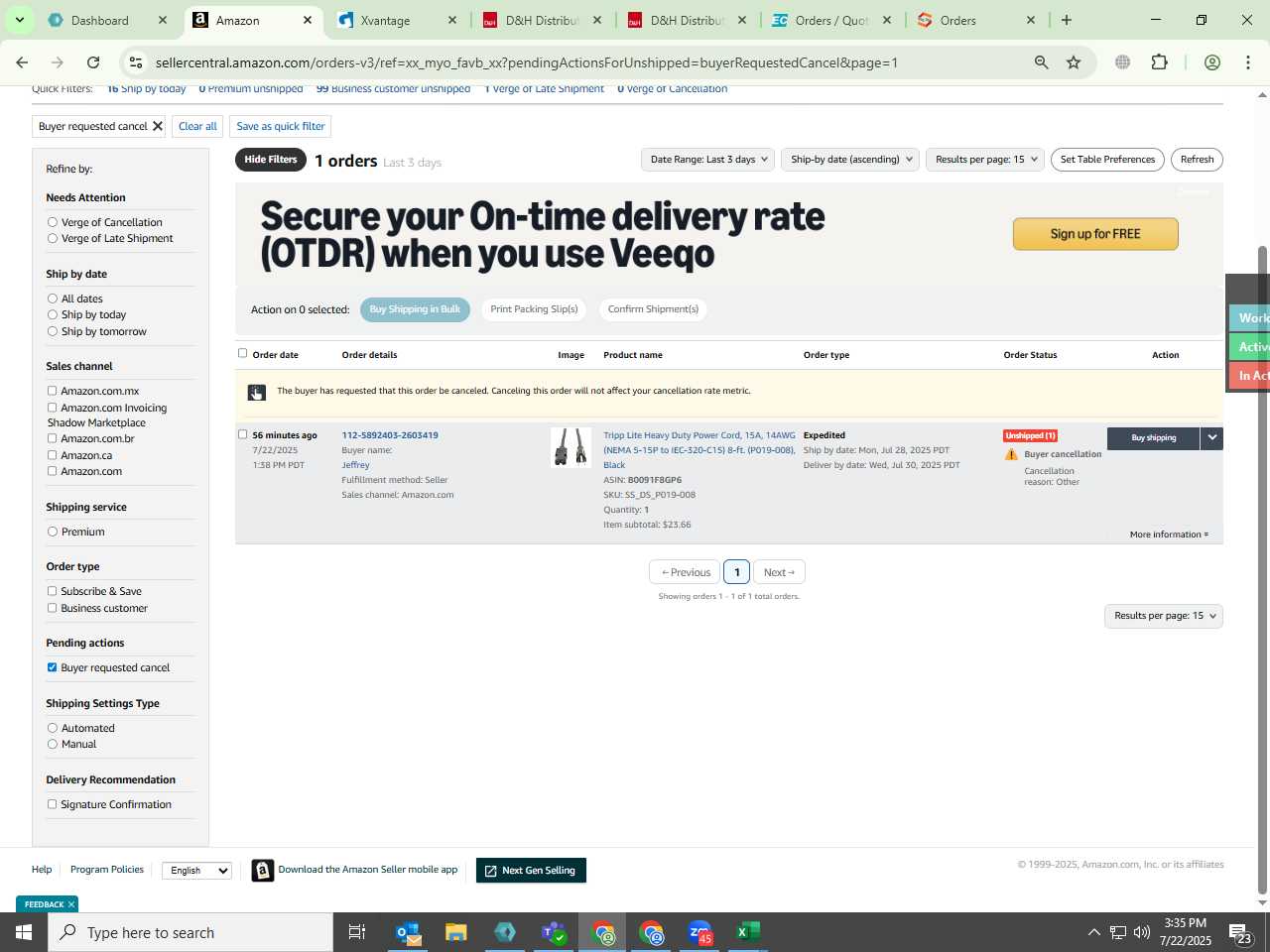Select Verge of Cancellation radio
The height and width of the screenshot is (952, 1270).
pos(53,222)
